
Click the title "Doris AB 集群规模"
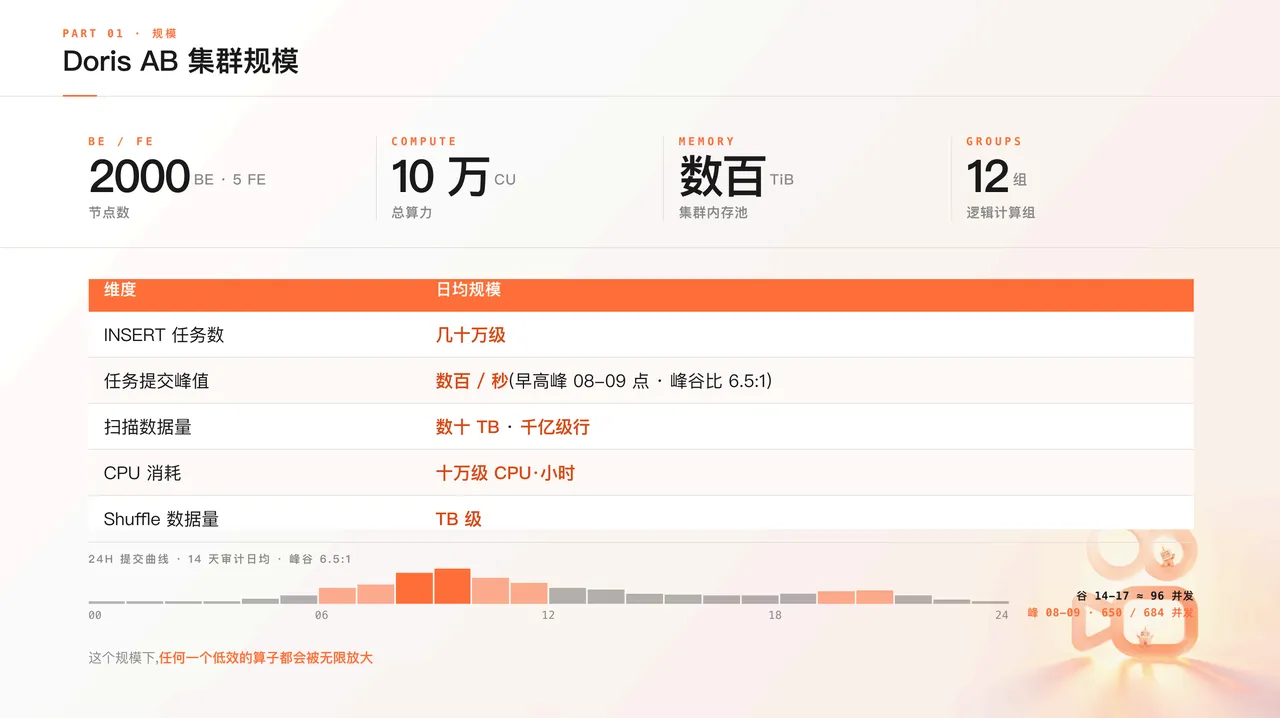point(181,61)
